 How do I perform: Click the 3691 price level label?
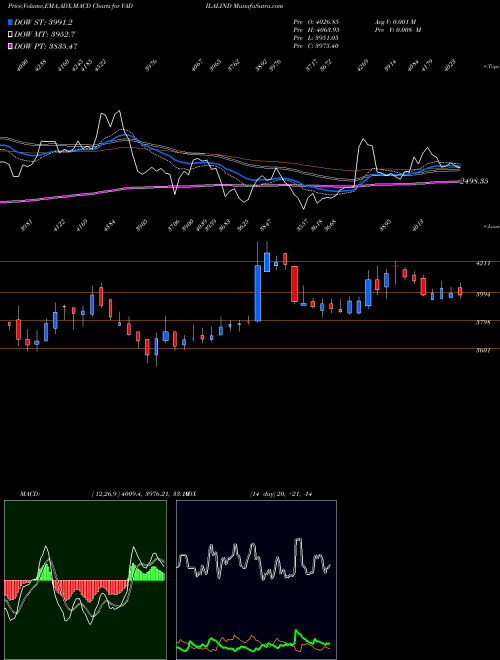(482, 350)
